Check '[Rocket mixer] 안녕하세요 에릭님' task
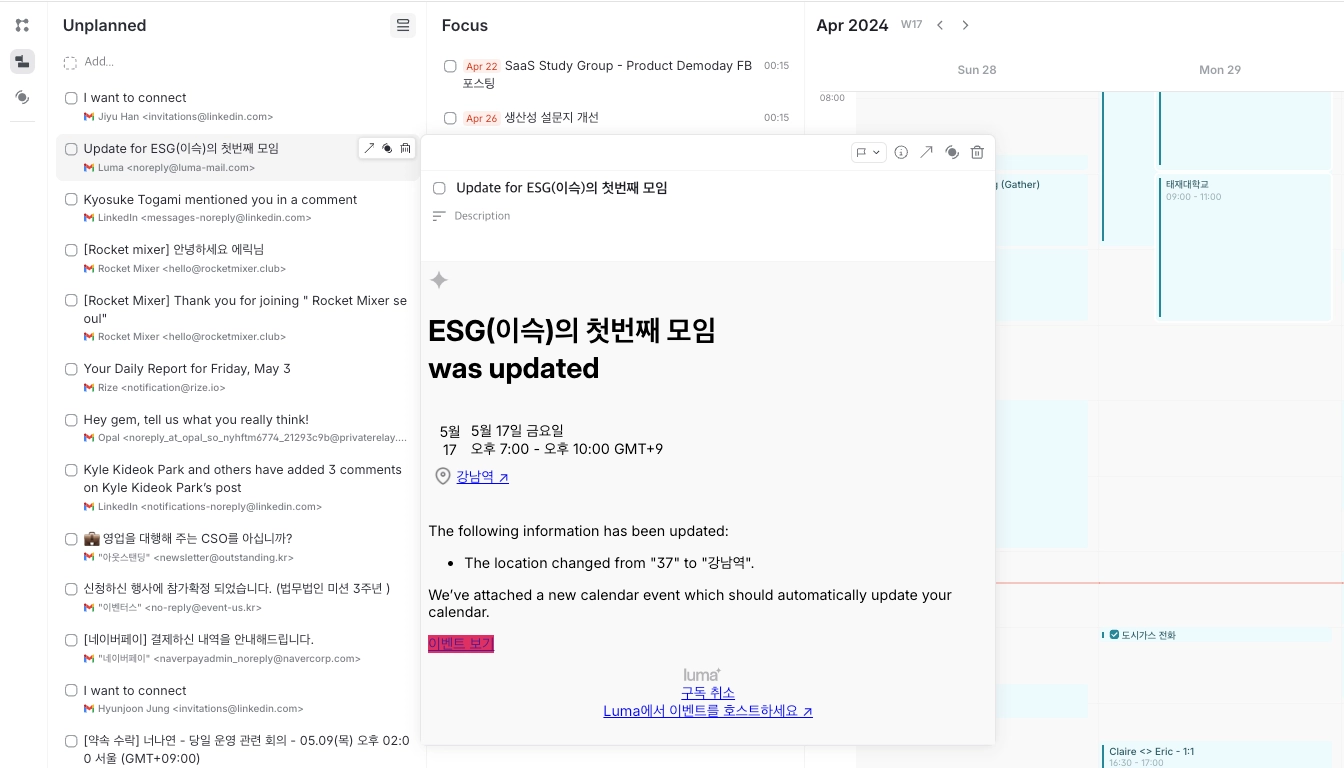The width and height of the screenshot is (1344, 768). [x=71, y=250]
